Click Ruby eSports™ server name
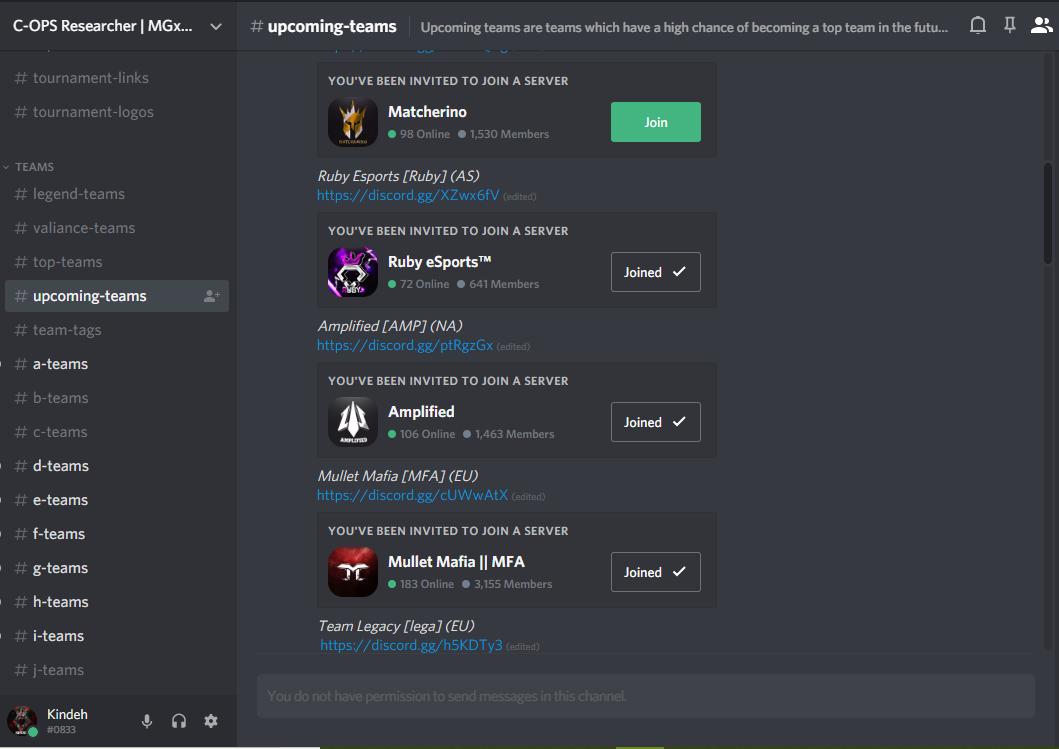This screenshot has height=749, width=1059. [x=440, y=261]
